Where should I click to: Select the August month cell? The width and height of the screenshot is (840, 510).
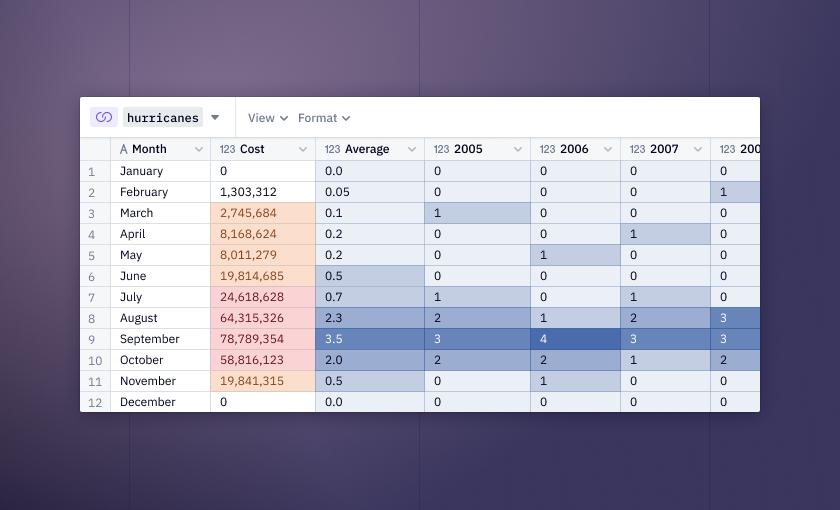coord(160,318)
